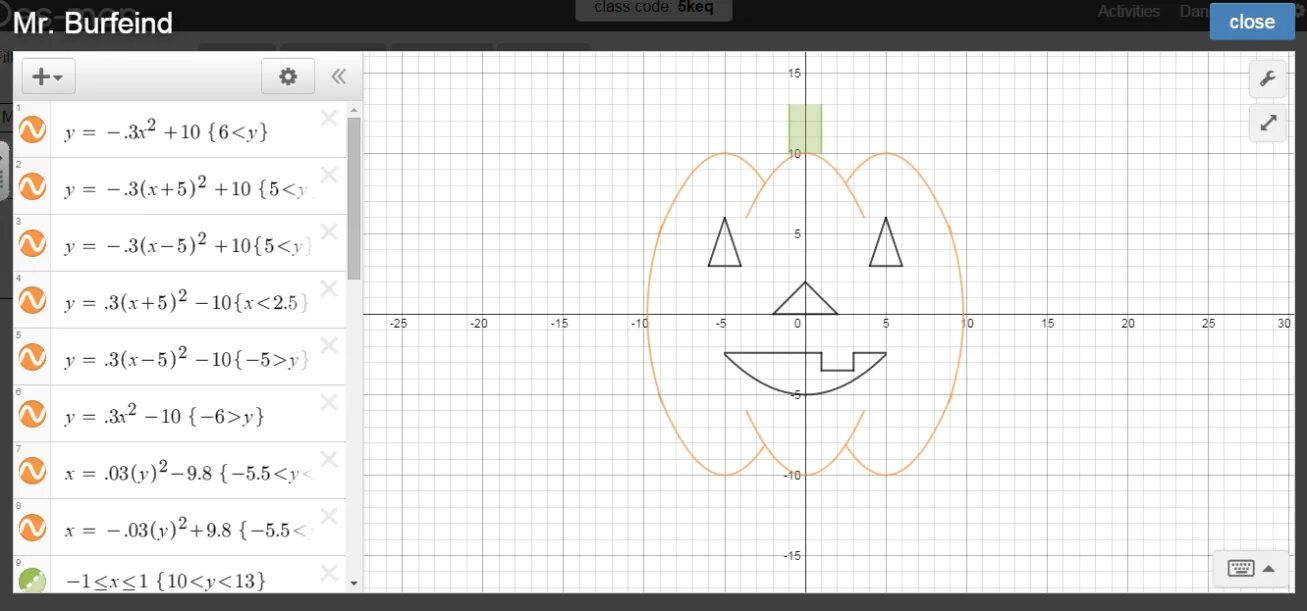Delete expression y = .3(x+5)² - 10

pyautogui.click(x=329, y=289)
